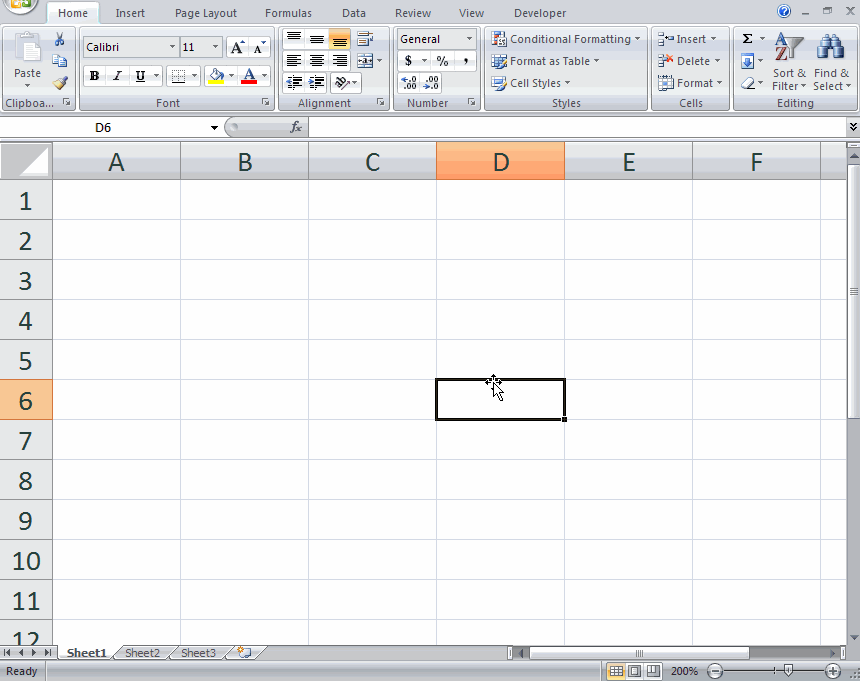860x681 pixels.
Task: Apply Accounting dollar number format
Action: (x=408, y=61)
